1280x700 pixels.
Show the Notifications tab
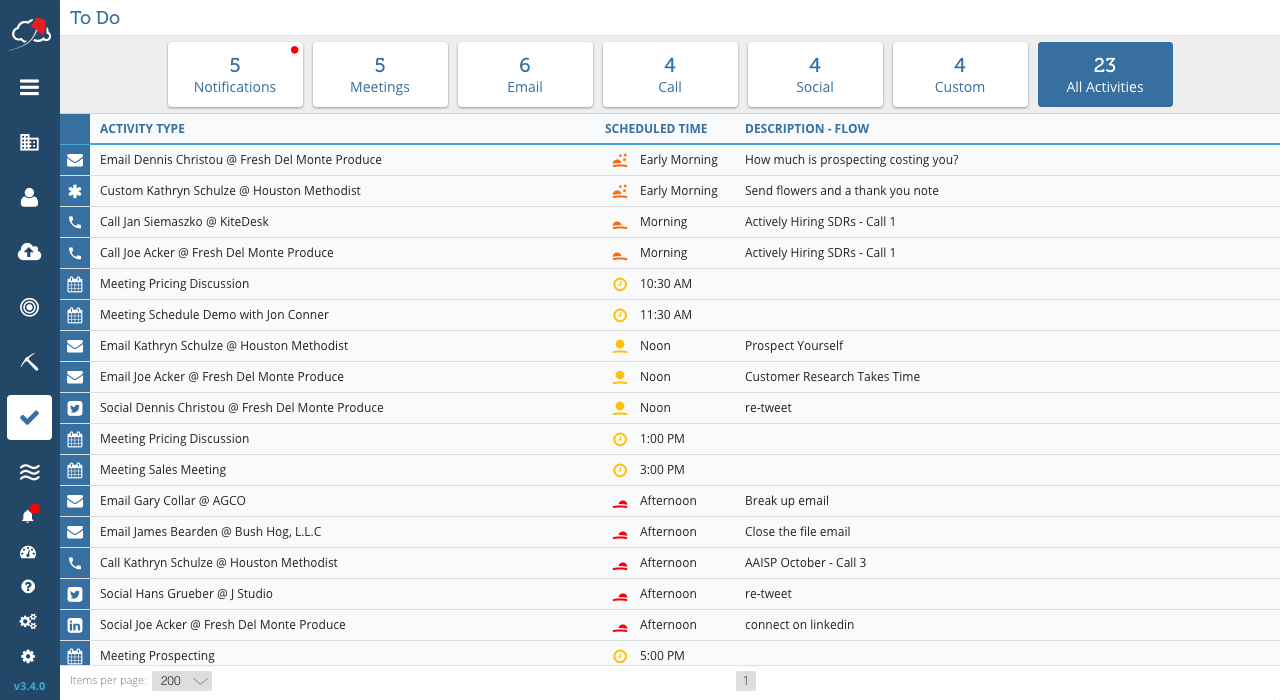point(235,75)
